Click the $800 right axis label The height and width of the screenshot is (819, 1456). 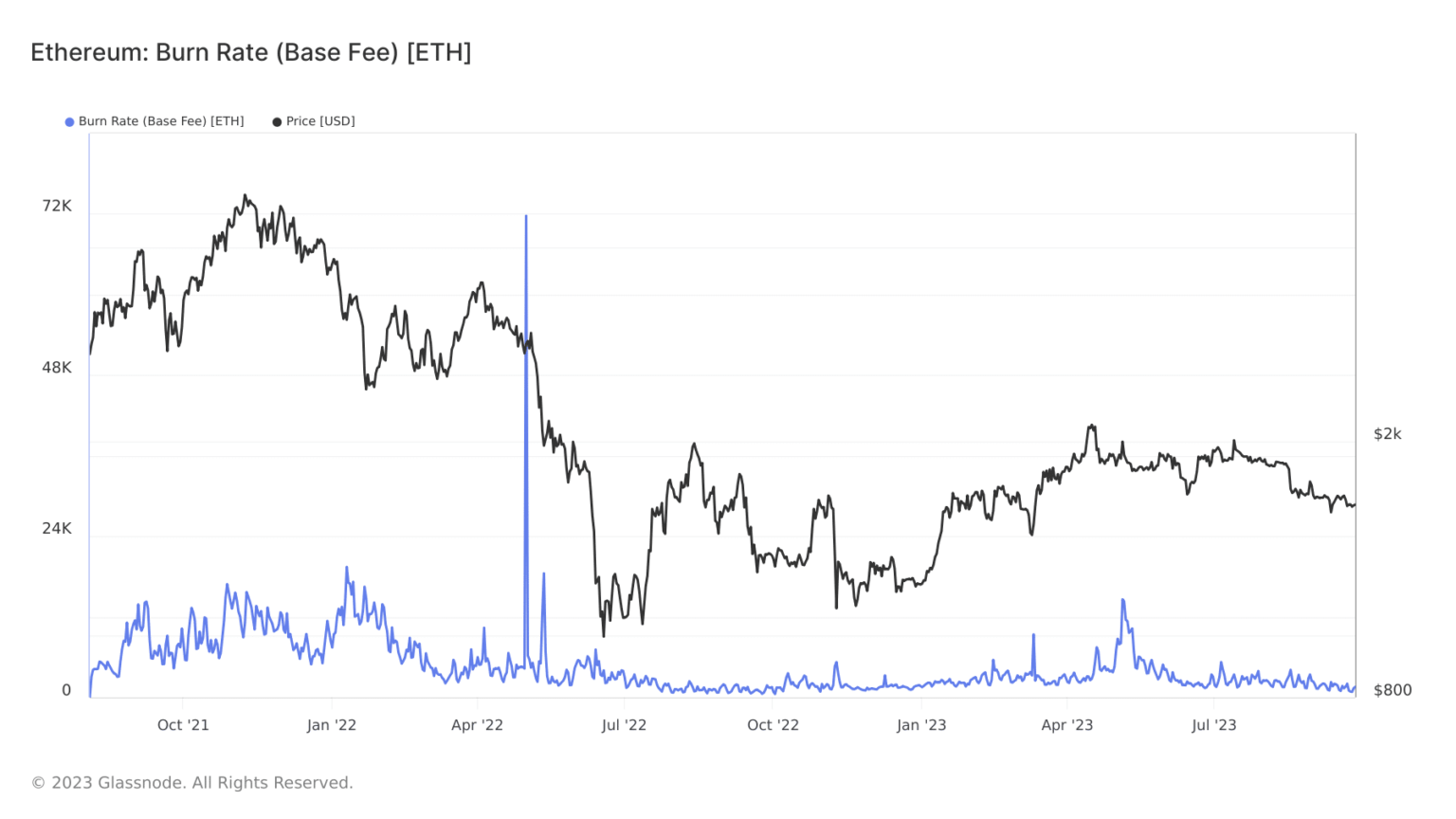click(1392, 690)
